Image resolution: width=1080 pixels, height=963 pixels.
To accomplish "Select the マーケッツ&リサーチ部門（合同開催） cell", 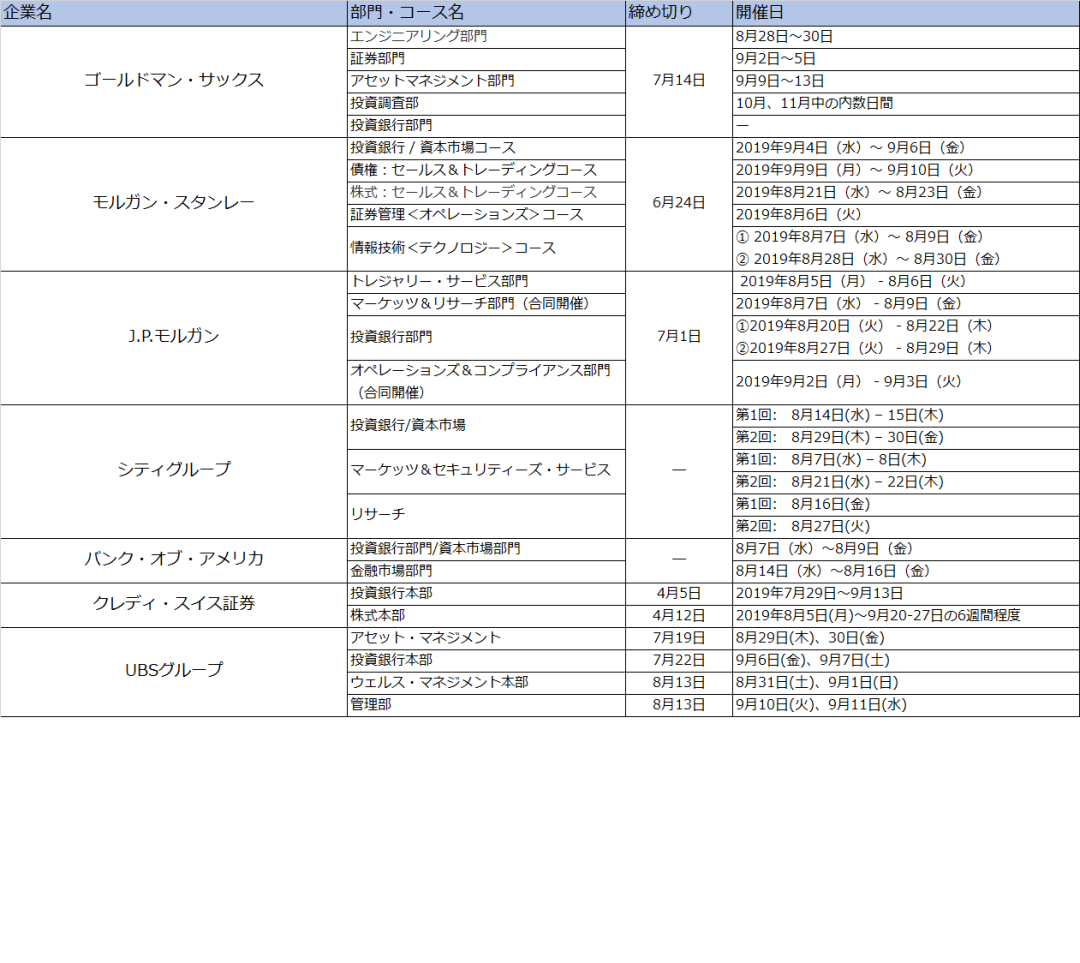I will point(486,304).
